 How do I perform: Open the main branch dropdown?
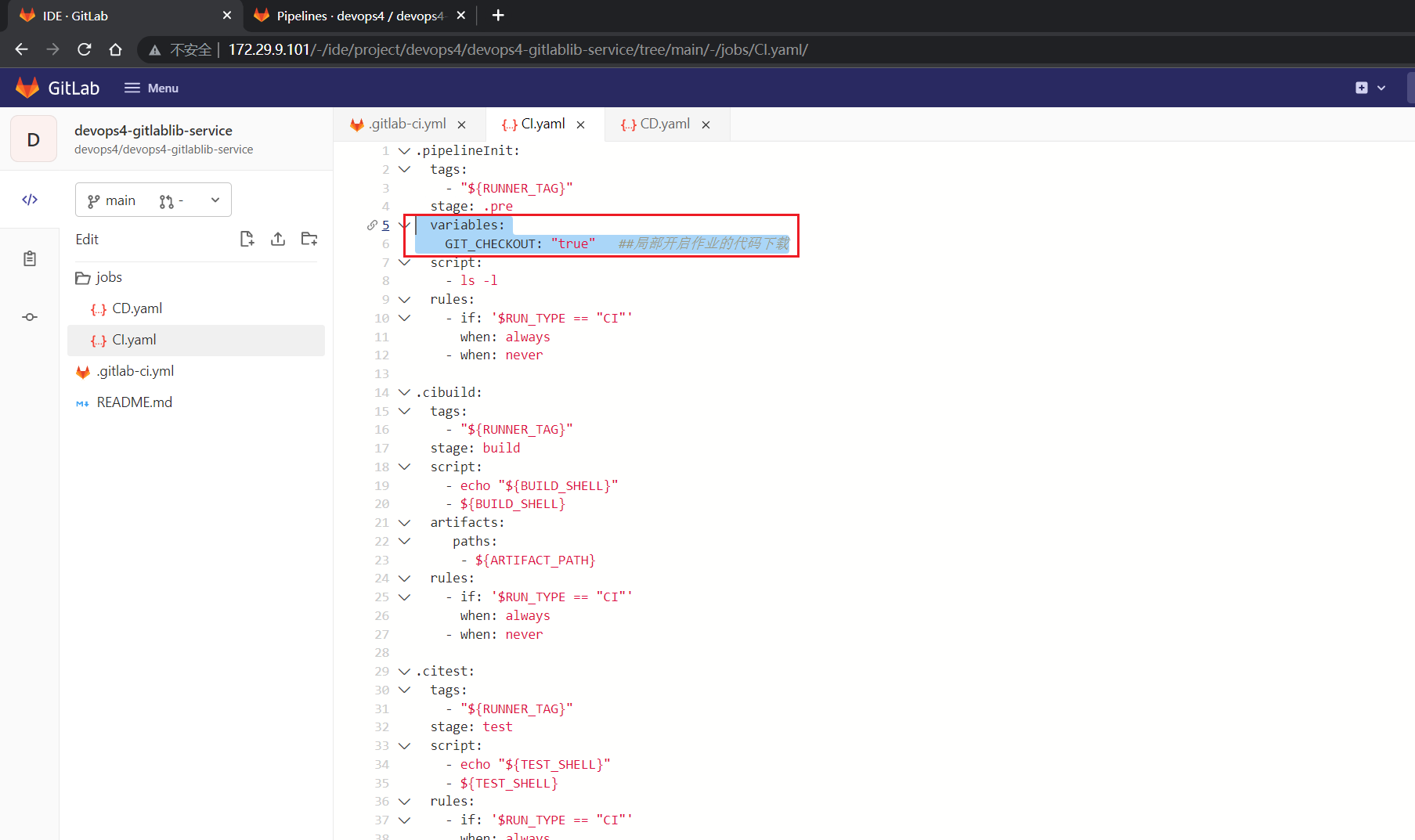(x=153, y=200)
